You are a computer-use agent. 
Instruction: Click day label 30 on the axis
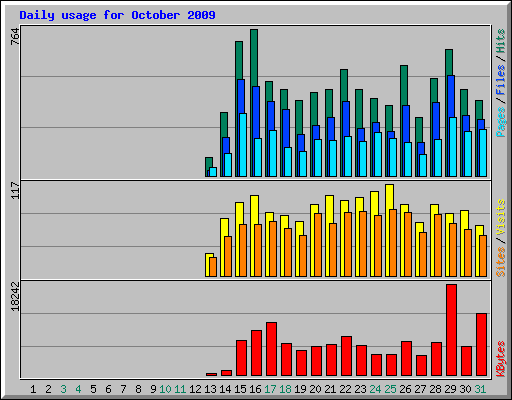(x=465, y=389)
